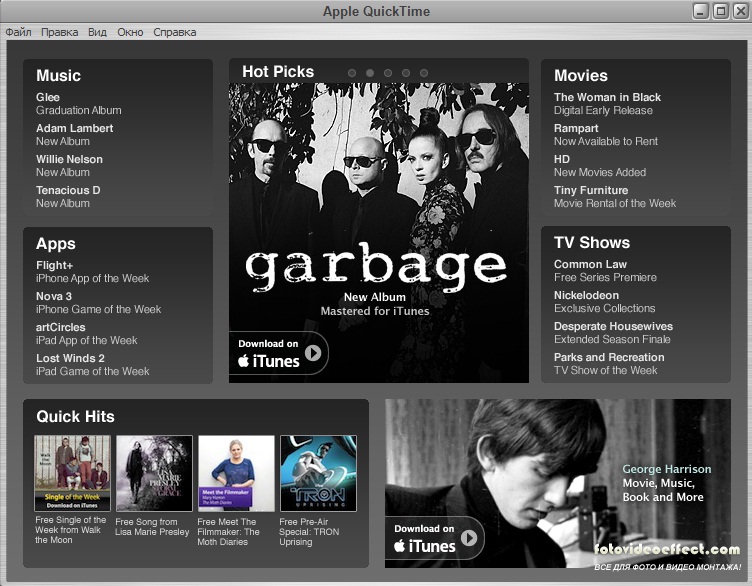
Task: Open Free Pre-Air Special TRON Uprising text
Action: pos(309,532)
